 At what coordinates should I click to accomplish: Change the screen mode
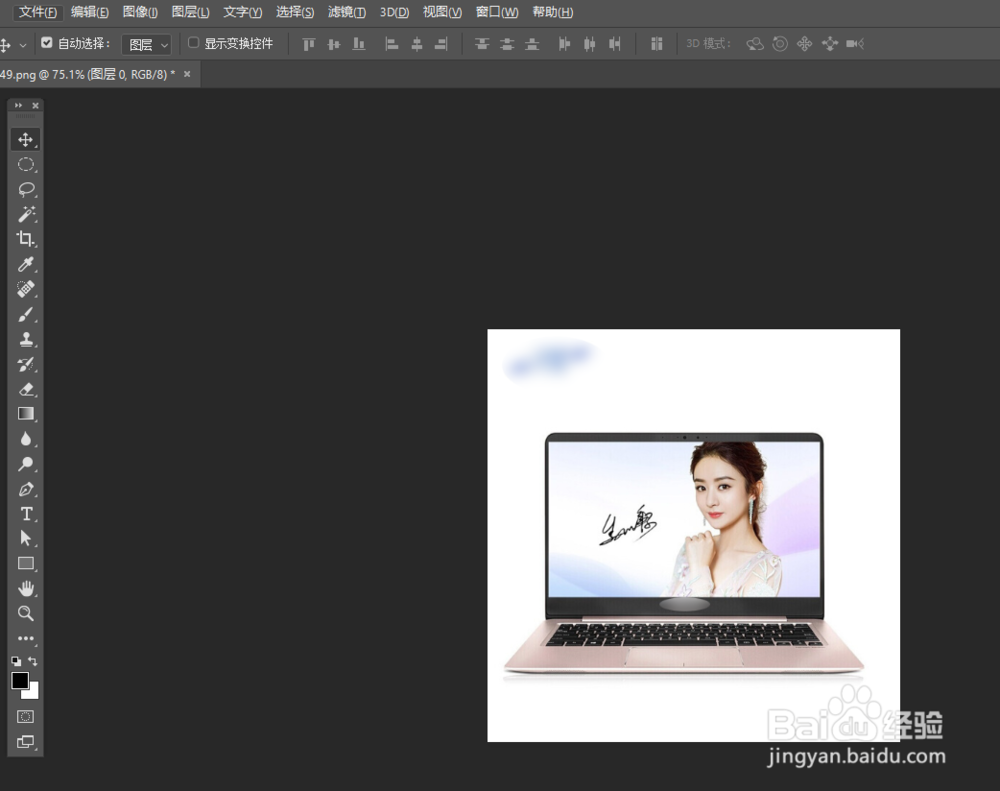point(26,742)
